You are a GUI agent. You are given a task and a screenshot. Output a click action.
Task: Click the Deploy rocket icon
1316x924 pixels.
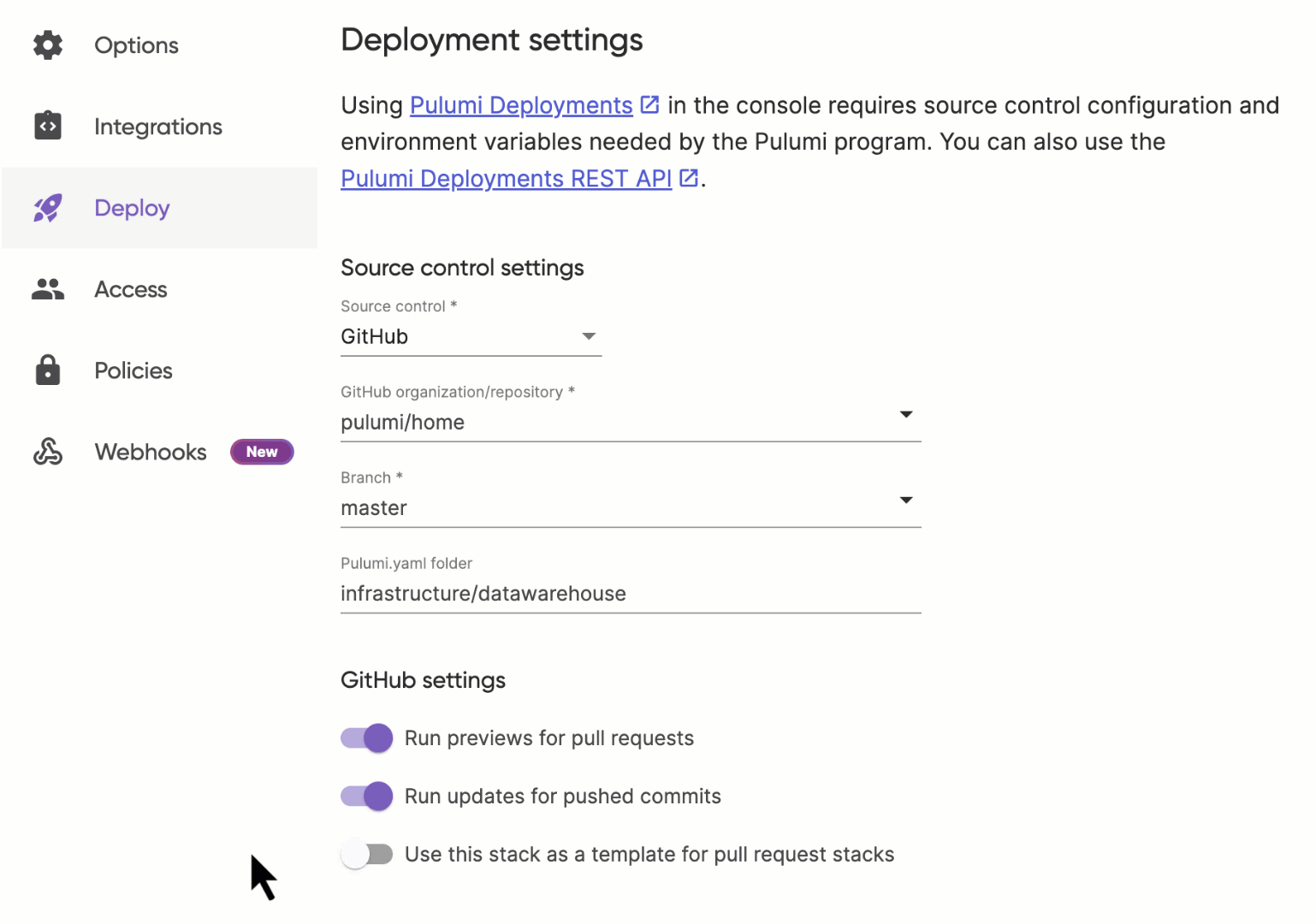pos(48,208)
